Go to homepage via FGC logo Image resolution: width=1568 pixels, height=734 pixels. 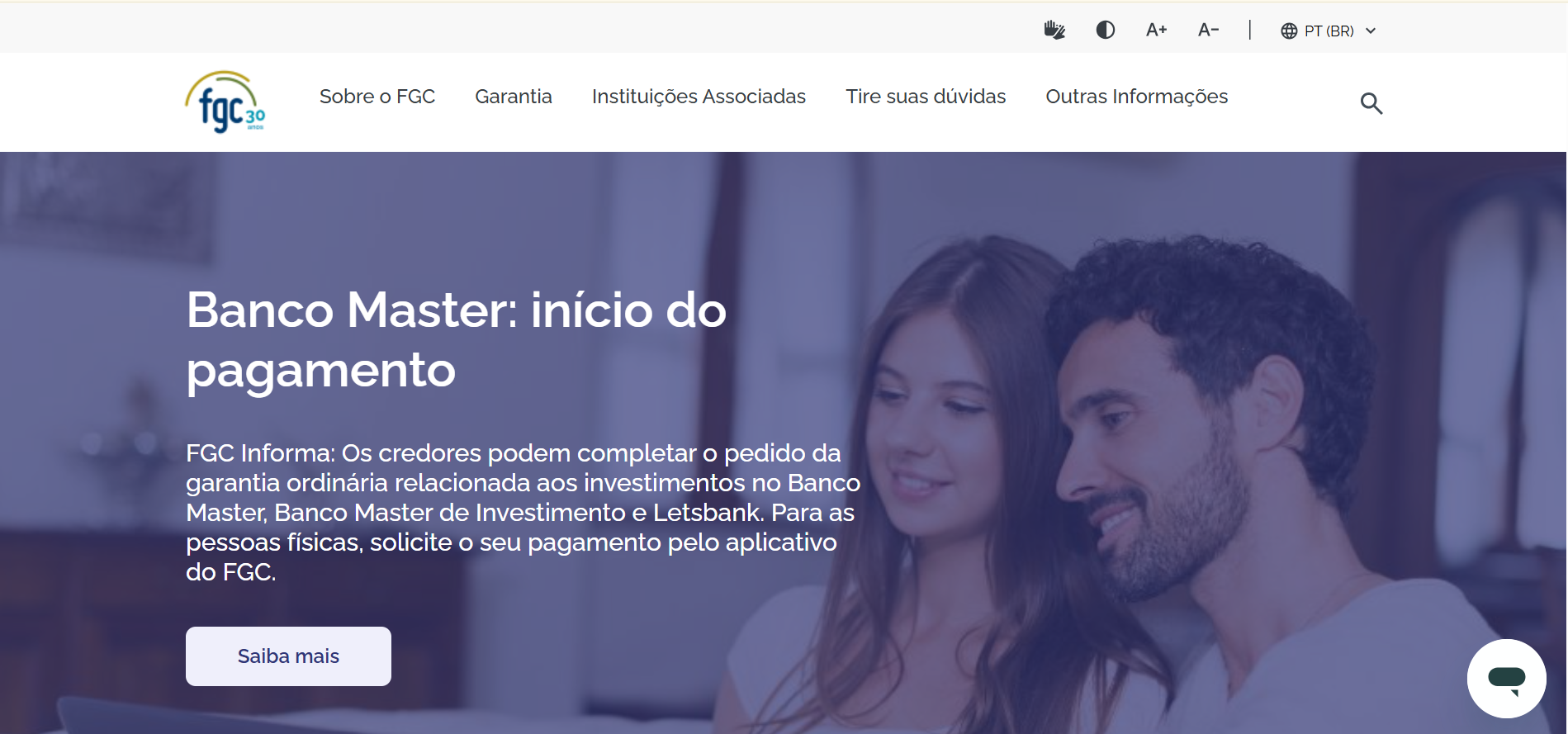[225, 102]
